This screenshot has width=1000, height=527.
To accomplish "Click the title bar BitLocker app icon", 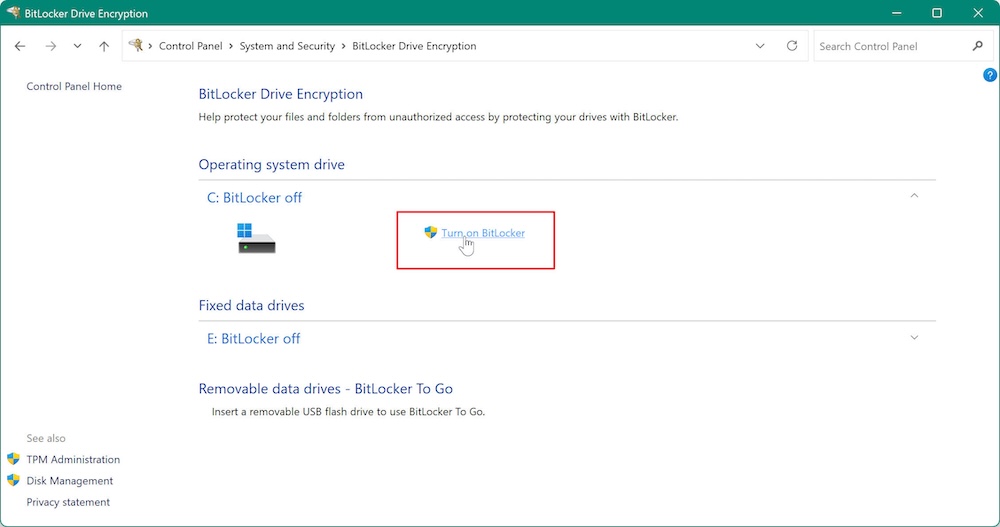I will (x=13, y=13).
